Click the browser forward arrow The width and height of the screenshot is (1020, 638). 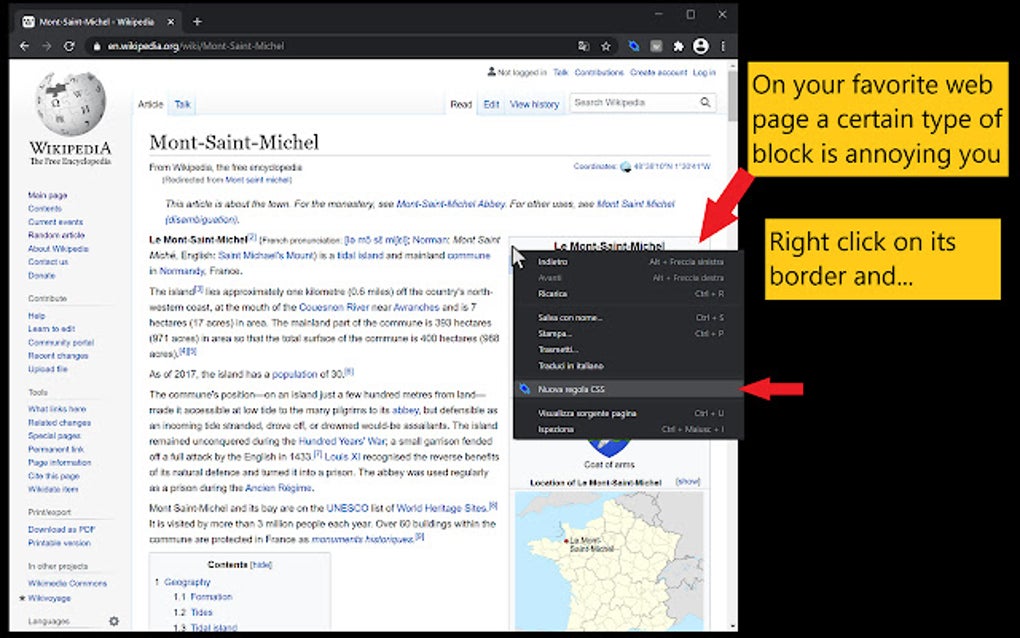click(x=46, y=46)
